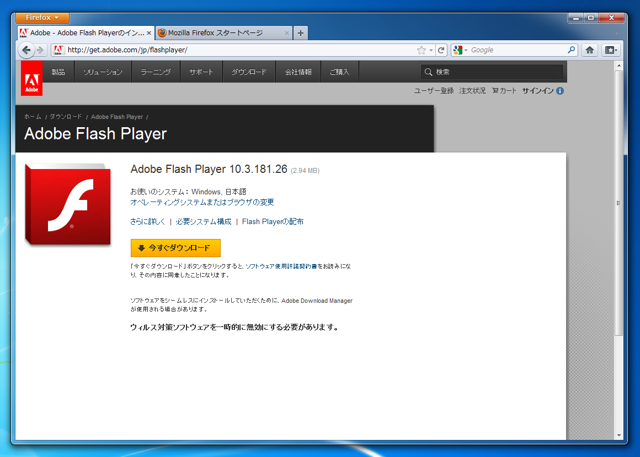Open the カート shopping cart link
640x457 pixels.
(x=504, y=91)
